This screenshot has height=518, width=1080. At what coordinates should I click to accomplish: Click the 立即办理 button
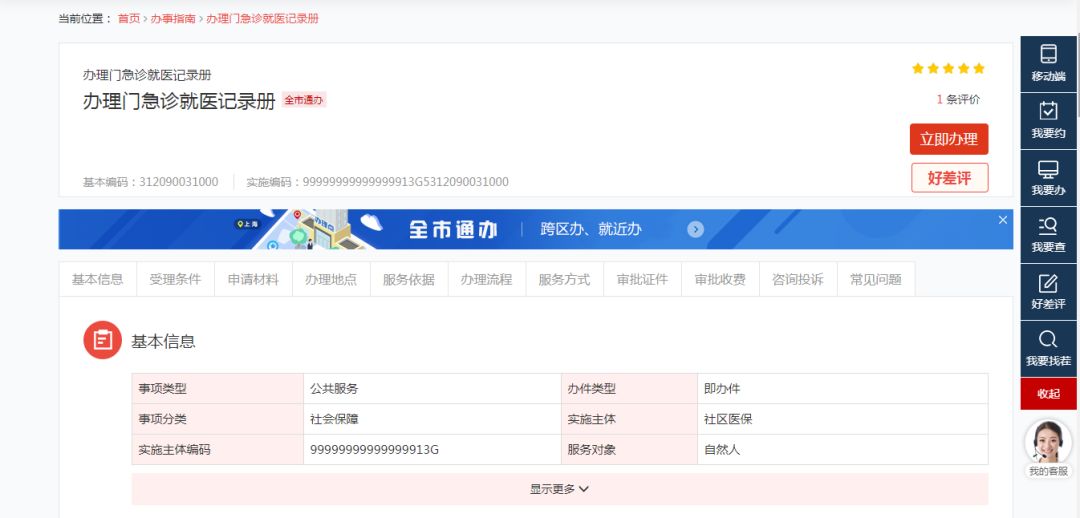click(x=949, y=139)
